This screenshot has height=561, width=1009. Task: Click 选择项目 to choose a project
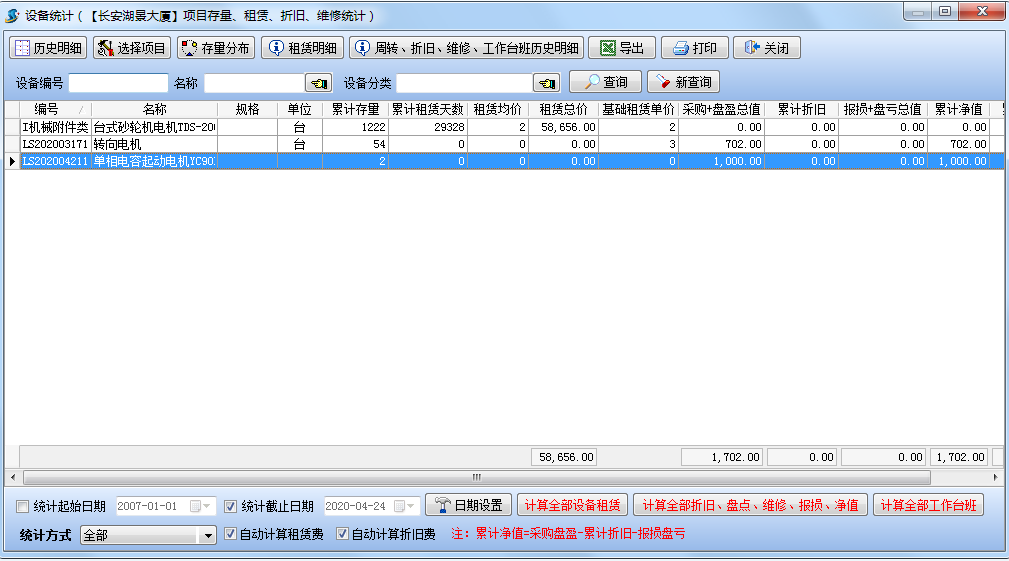(x=132, y=48)
